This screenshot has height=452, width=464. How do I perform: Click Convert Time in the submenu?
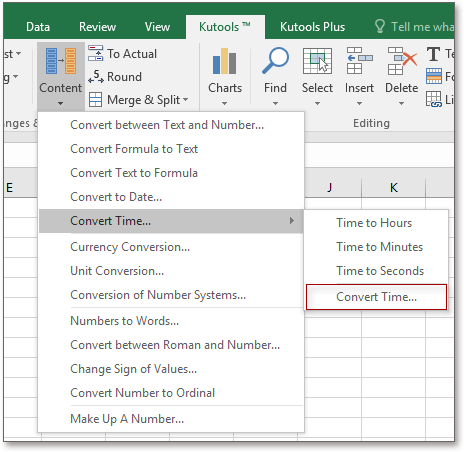click(x=376, y=297)
